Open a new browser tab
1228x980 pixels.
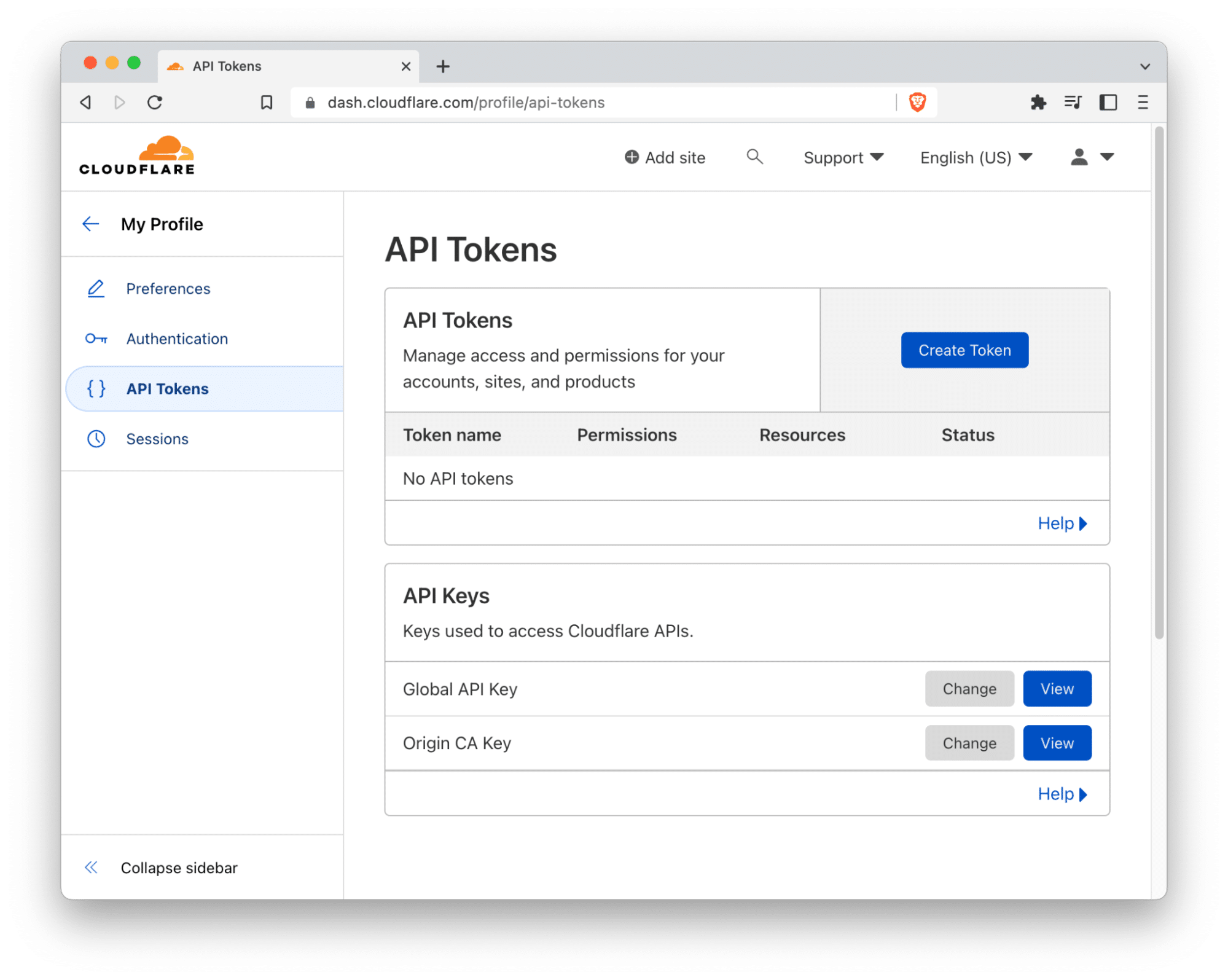pyautogui.click(x=443, y=66)
